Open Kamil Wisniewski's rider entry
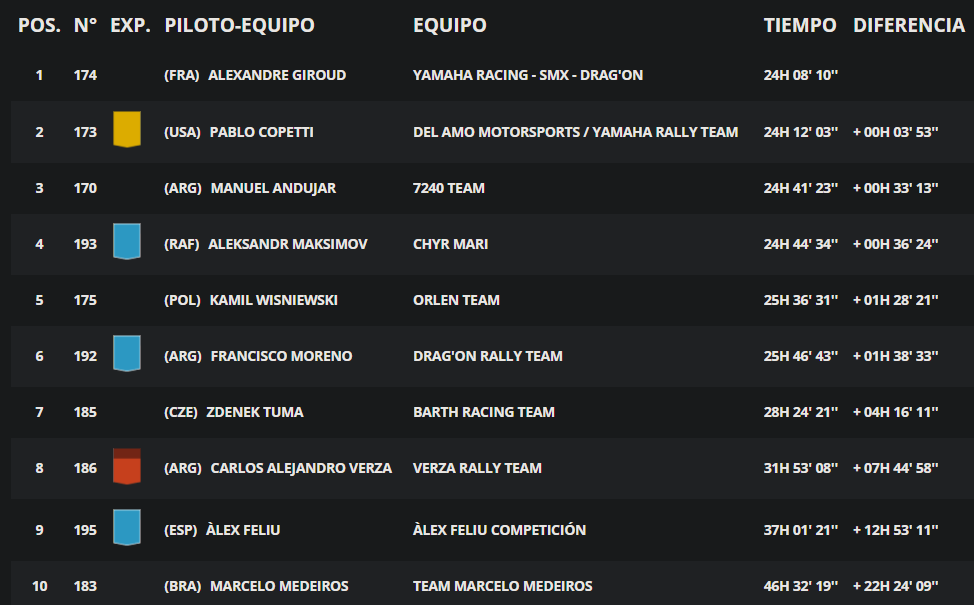The height and width of the screenshot is (605, 974). pos(274,300)
